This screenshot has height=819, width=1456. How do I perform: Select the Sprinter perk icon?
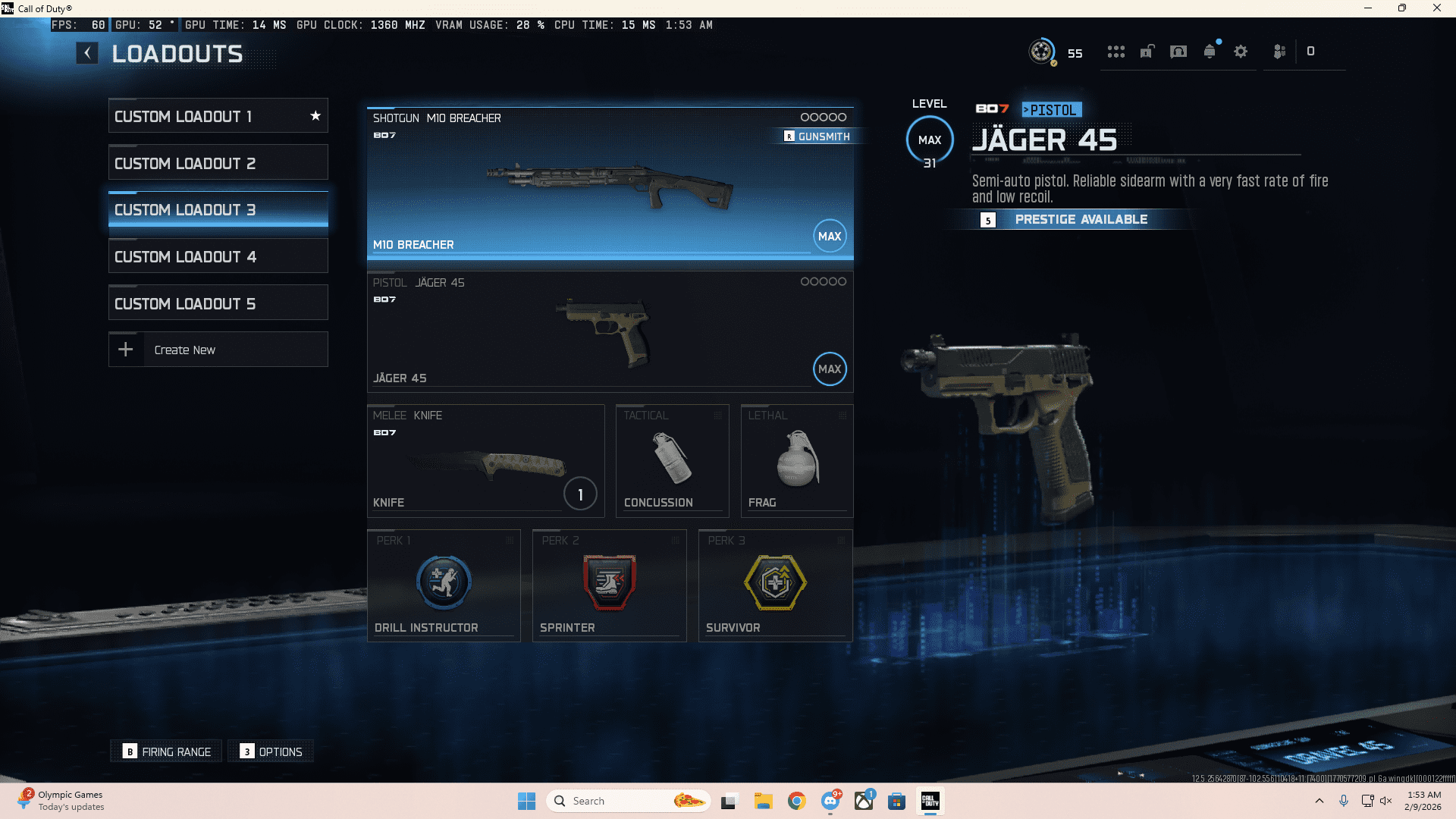pyautogui.click(x=609, y=582)
